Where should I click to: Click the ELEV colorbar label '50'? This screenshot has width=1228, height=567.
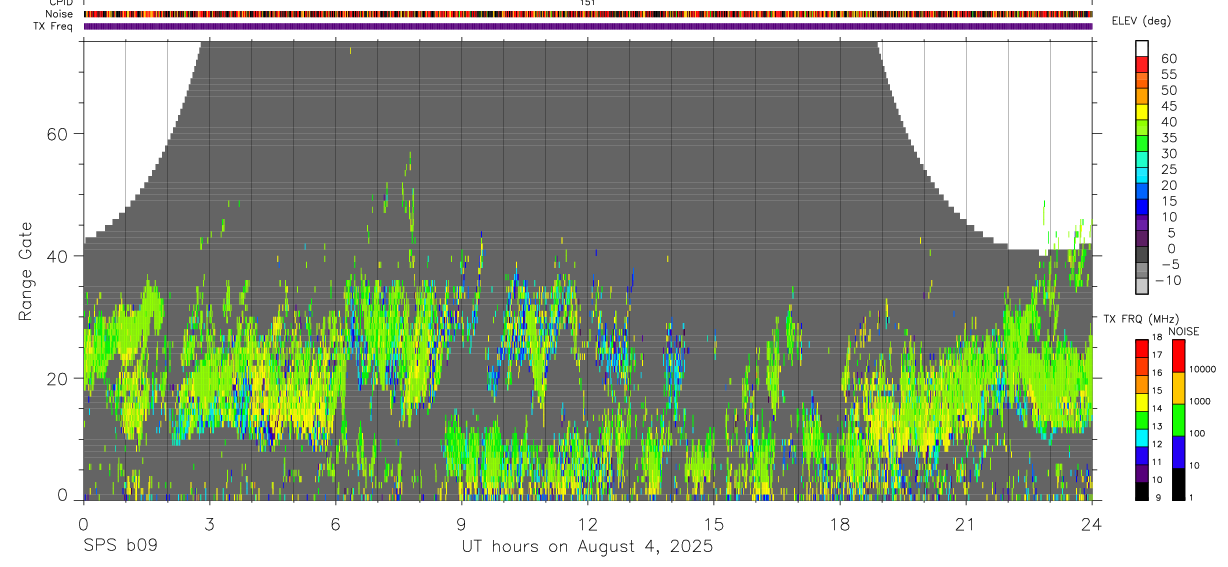click(x=1169, y=91)
